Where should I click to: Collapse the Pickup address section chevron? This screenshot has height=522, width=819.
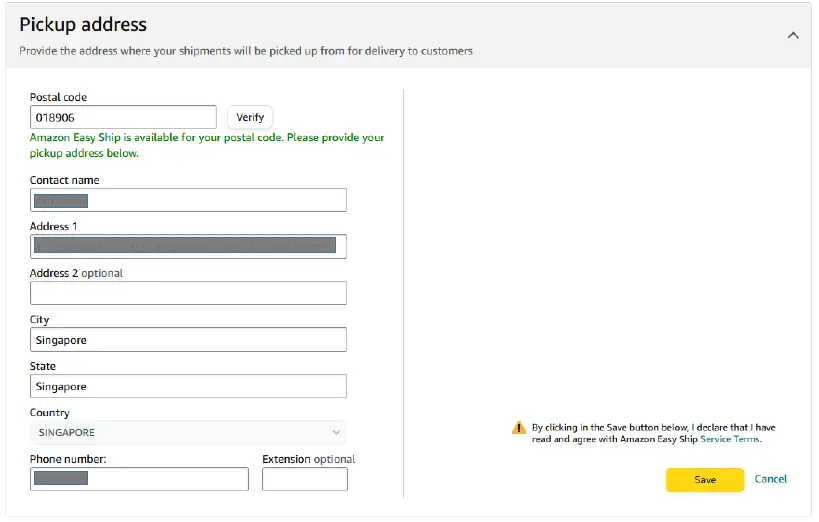793,35
